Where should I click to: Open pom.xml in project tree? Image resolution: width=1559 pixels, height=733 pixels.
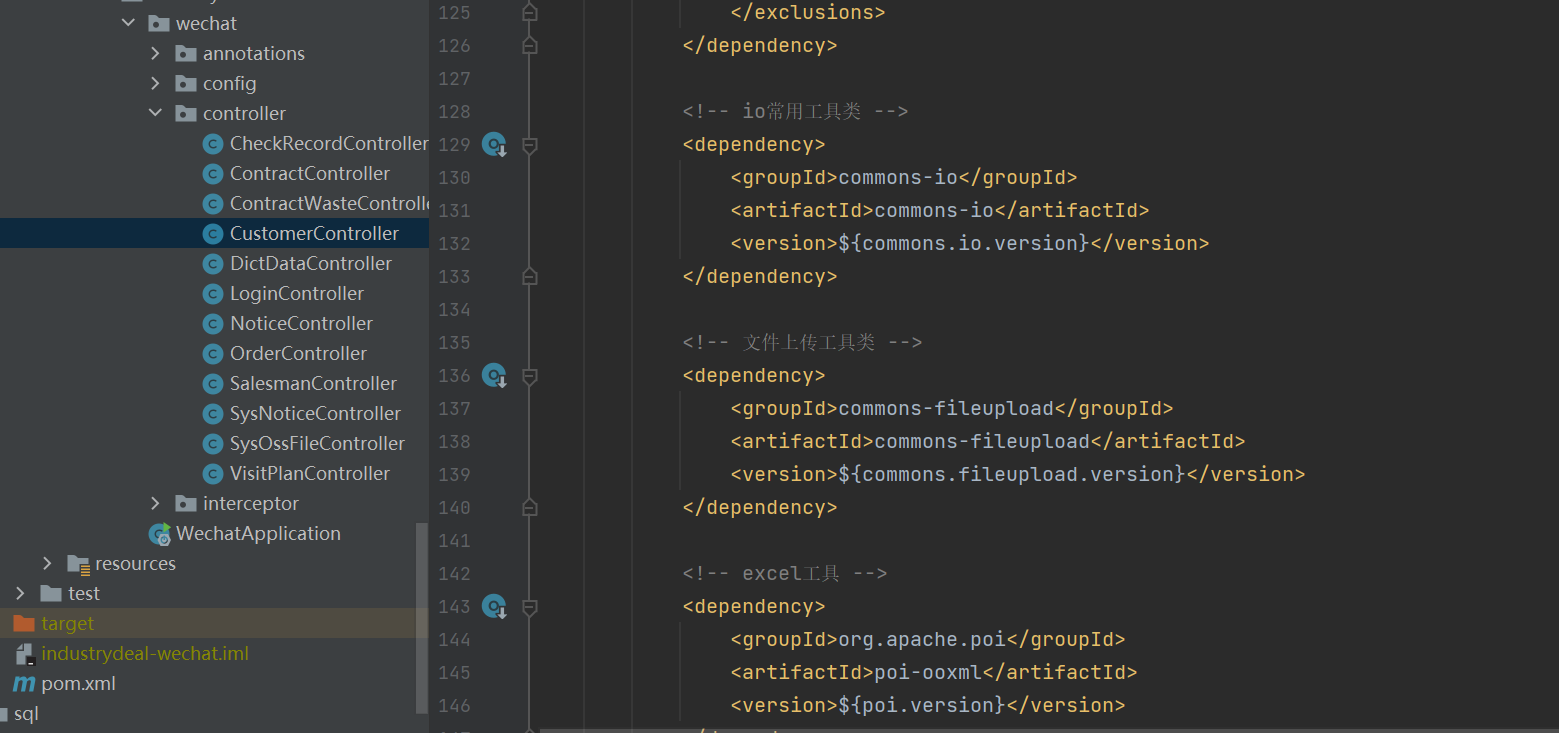coord(78,683)
